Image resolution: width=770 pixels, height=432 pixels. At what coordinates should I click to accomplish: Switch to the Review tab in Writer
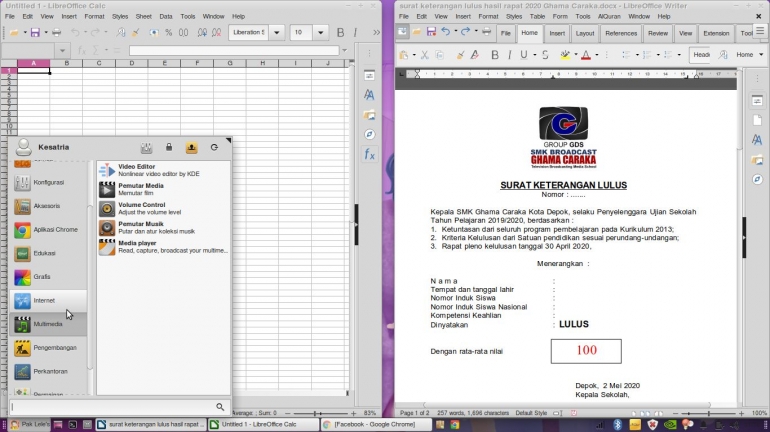(x=658, y=33)
